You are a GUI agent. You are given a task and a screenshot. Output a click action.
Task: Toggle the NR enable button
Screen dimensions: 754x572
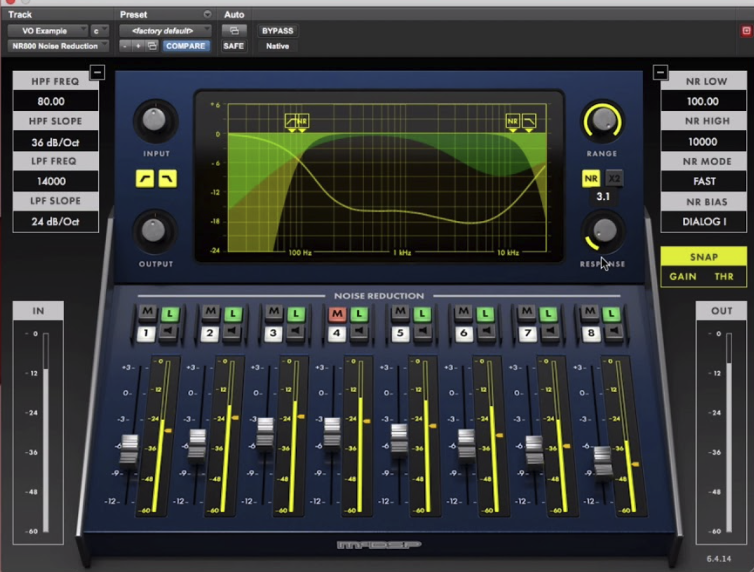point(591,179)
